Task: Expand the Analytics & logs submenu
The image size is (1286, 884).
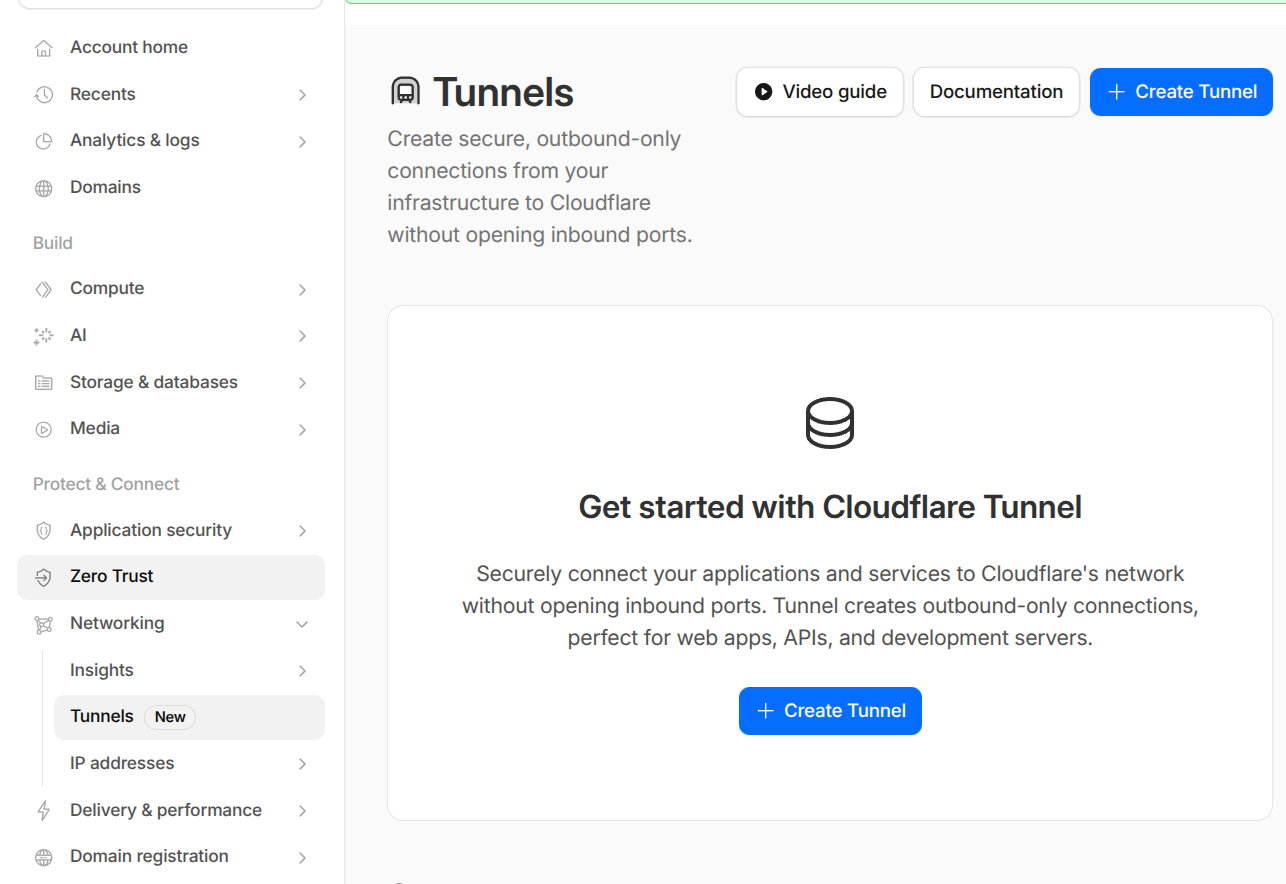Action: tap(302, 140)
